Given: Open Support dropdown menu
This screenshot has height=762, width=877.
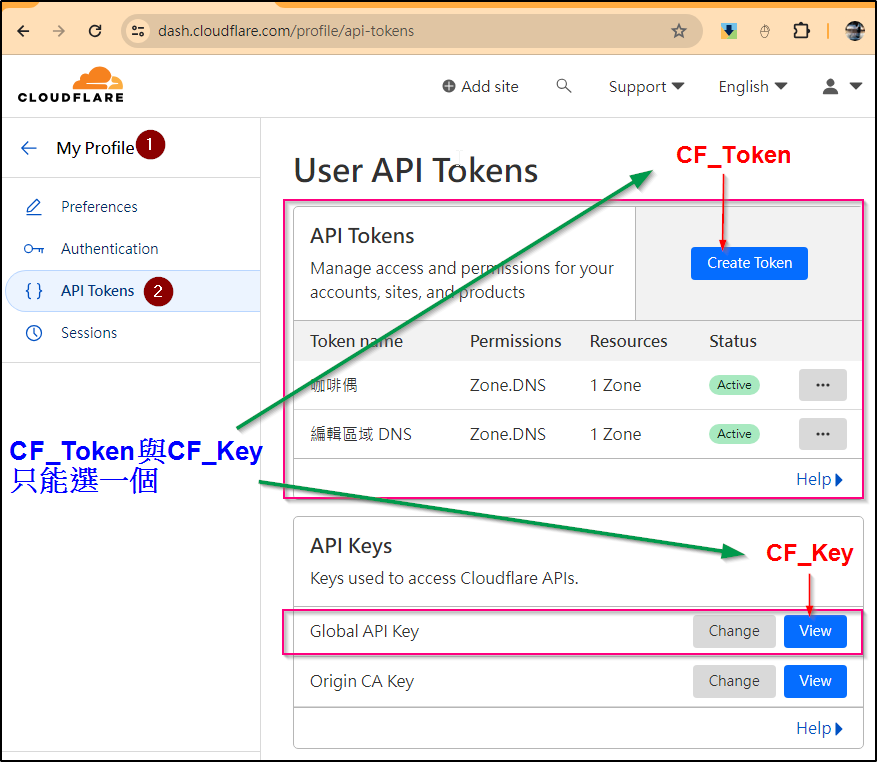Looking at the screenshot, I should click(646, 87).
